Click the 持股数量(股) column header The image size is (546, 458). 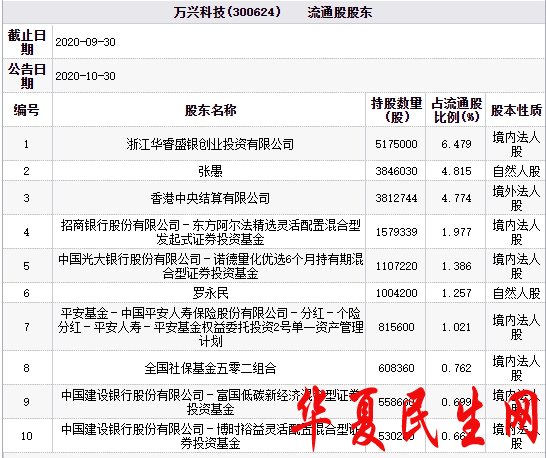coord(396,110)
